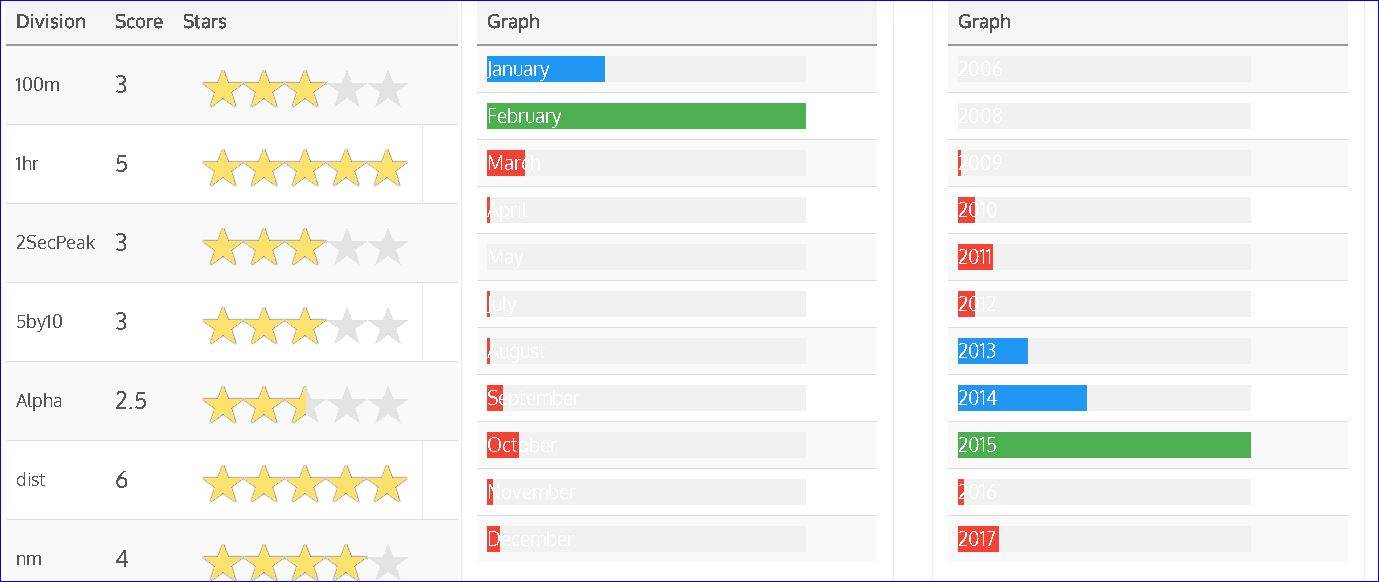Screen dimensions: 1379x582
Task: Click the fifth star in 100m row
Action: pyautogui.click(x=387, y=89)
